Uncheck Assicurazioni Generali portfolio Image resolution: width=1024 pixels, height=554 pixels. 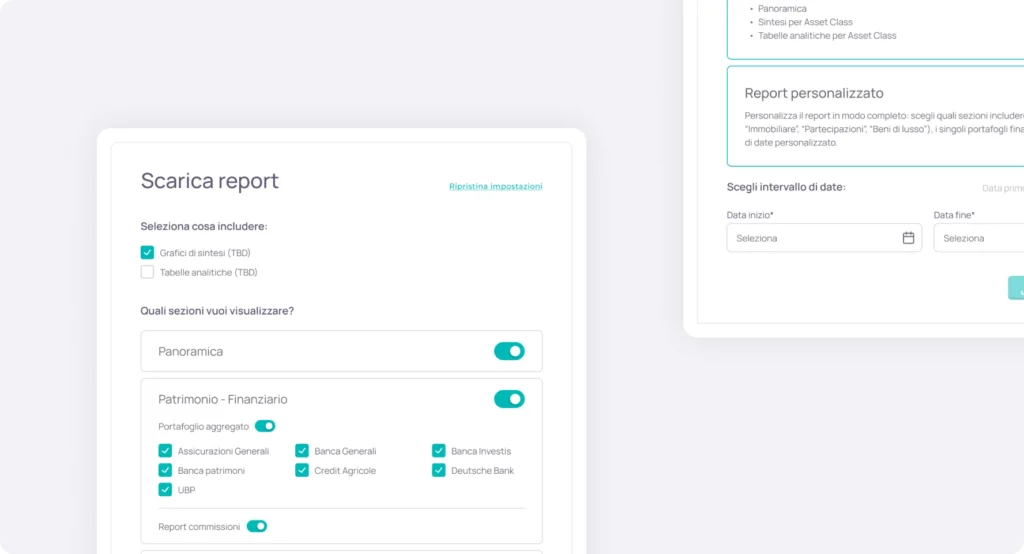tap(165, 451)
